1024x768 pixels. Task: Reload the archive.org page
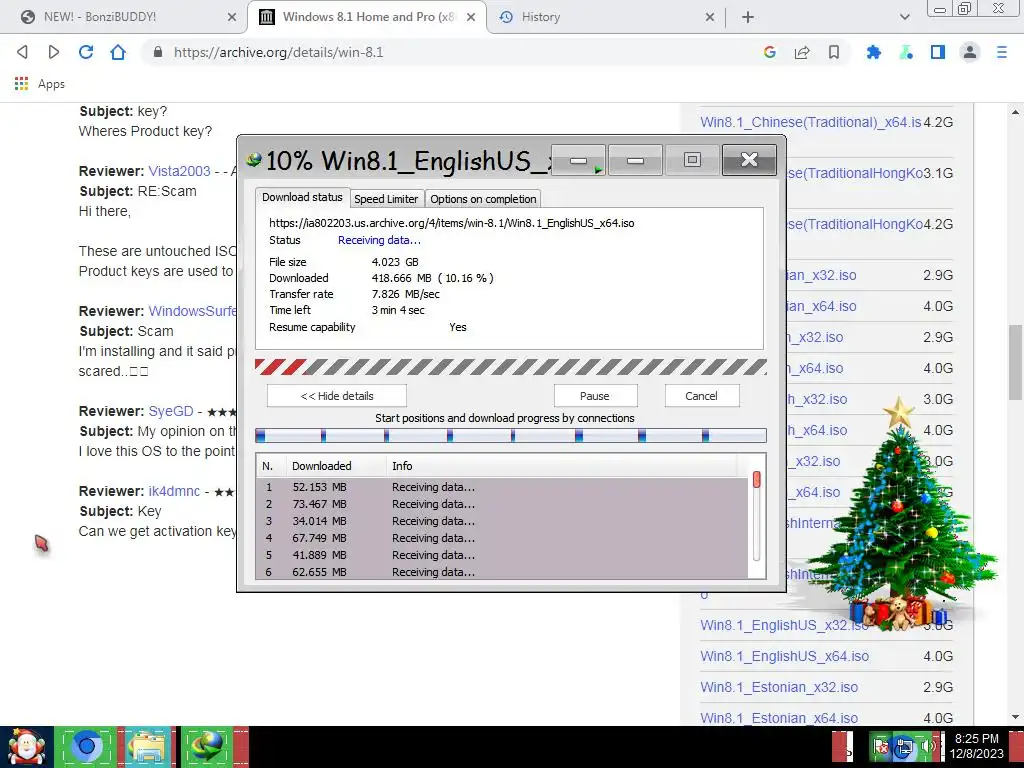click(x=86, y=52)
